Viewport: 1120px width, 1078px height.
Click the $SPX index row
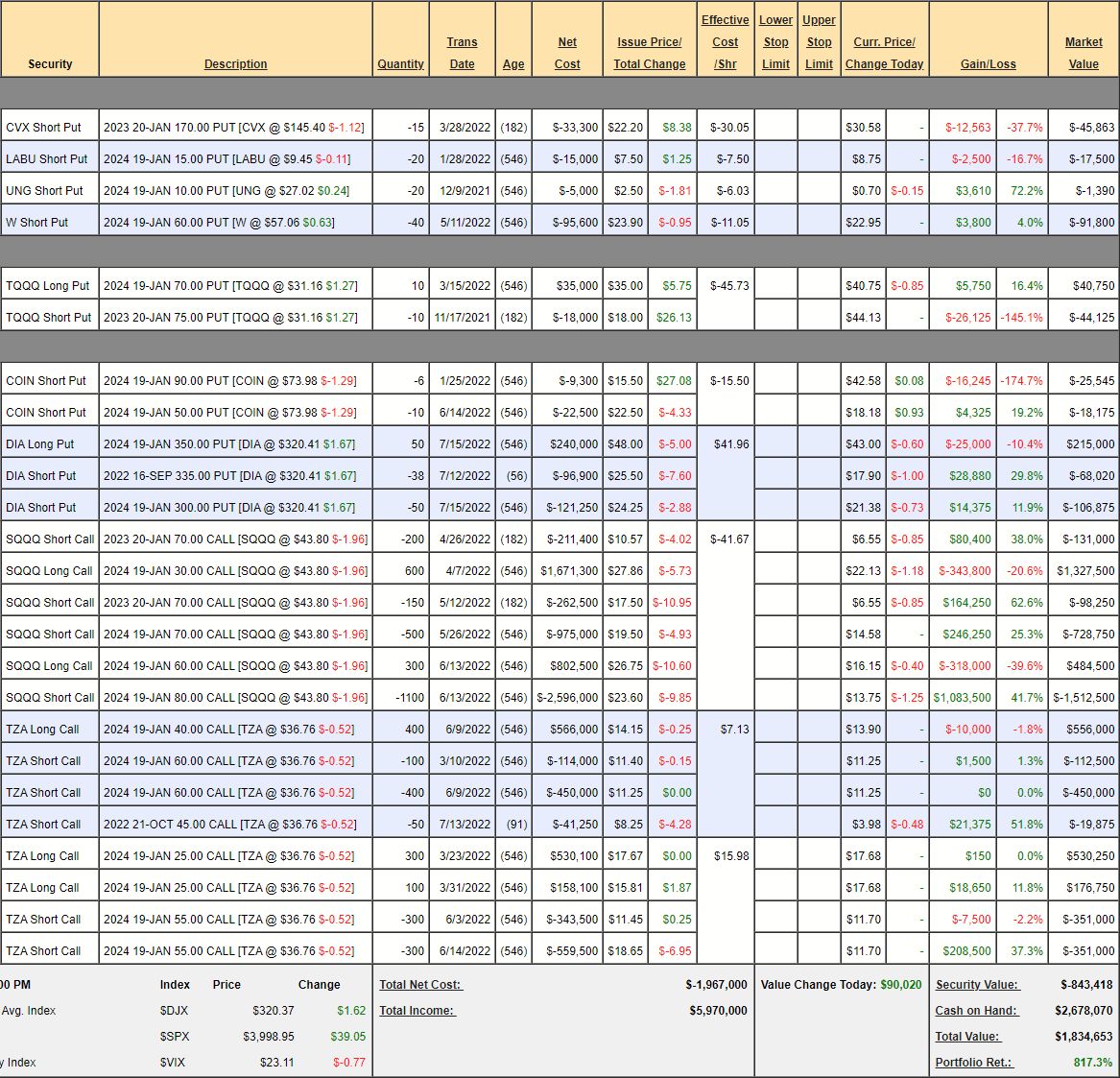click(x=174, y=1037)
